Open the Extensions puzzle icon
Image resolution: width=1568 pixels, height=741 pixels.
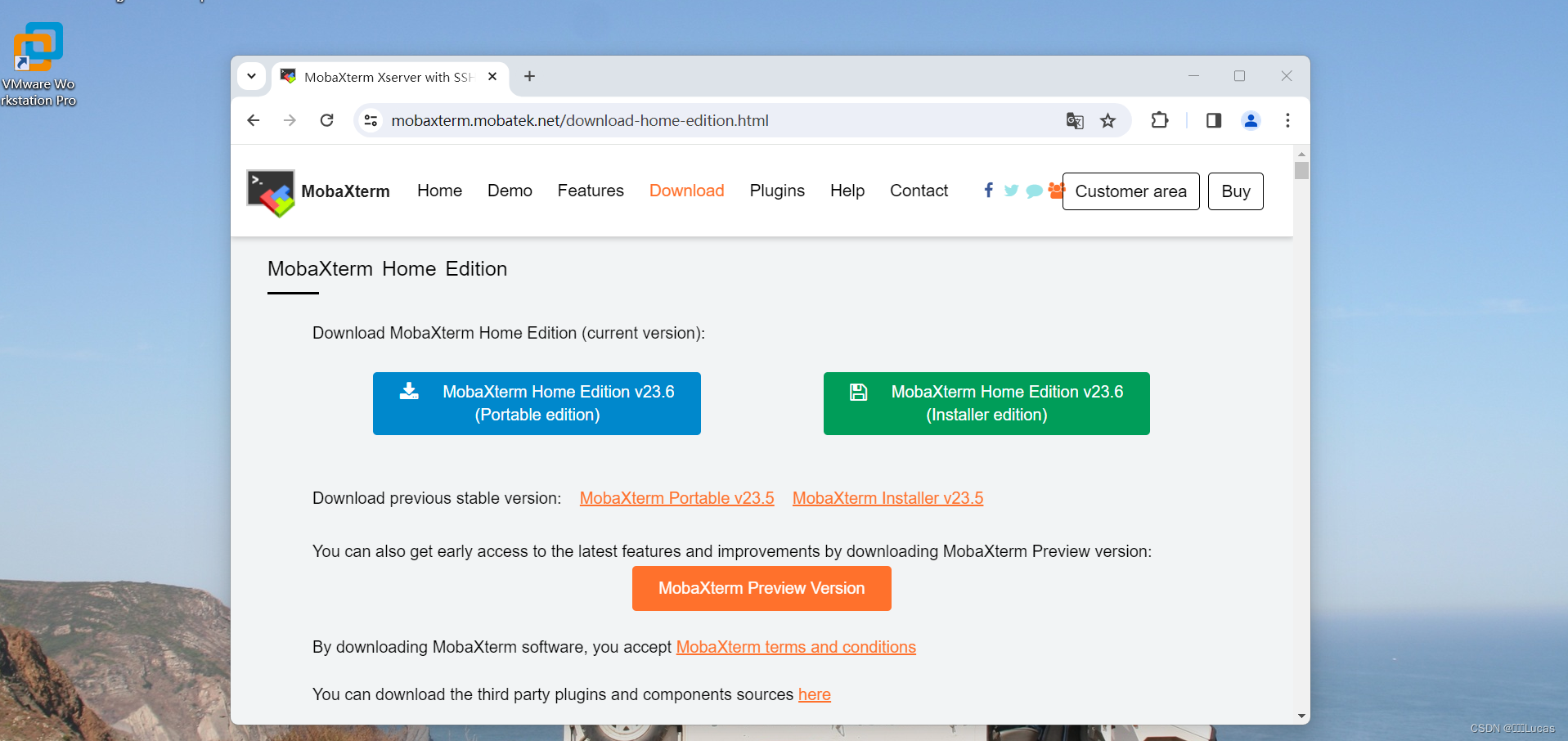coord(1160,120)
